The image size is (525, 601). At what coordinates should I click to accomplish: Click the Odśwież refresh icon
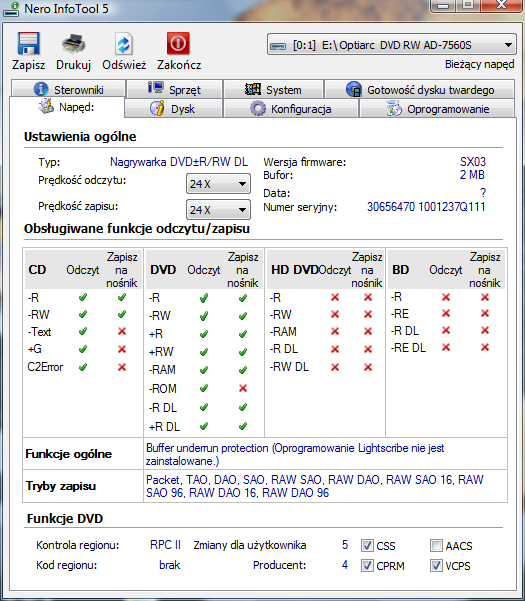(124, 44)
